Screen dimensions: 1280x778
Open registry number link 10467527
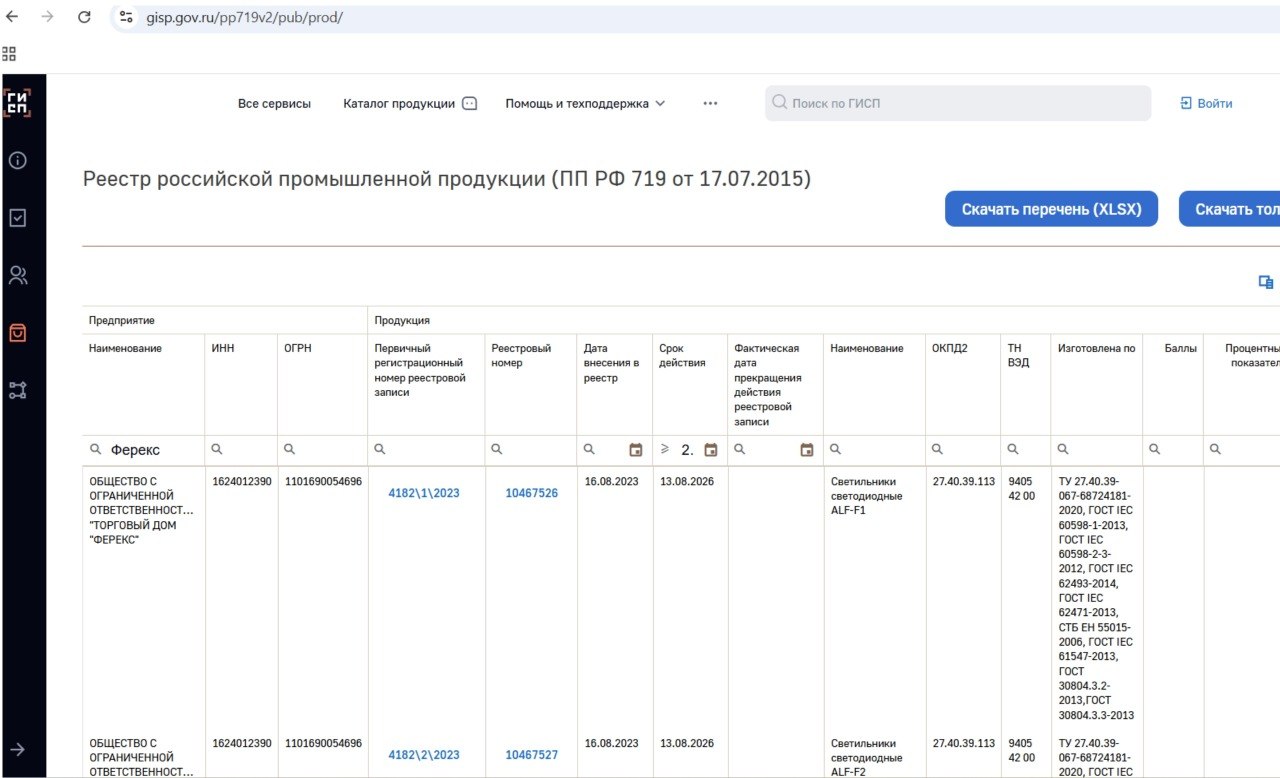[x=531, y=755]
